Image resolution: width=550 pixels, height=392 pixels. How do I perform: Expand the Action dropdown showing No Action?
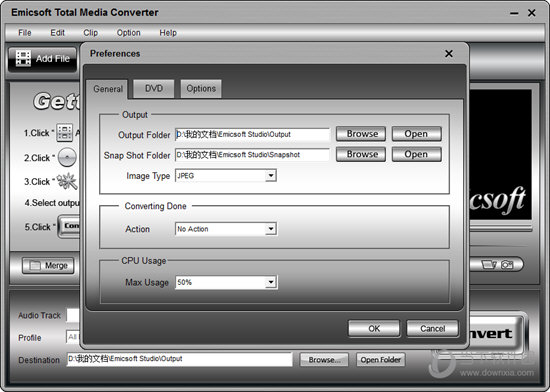270,229
